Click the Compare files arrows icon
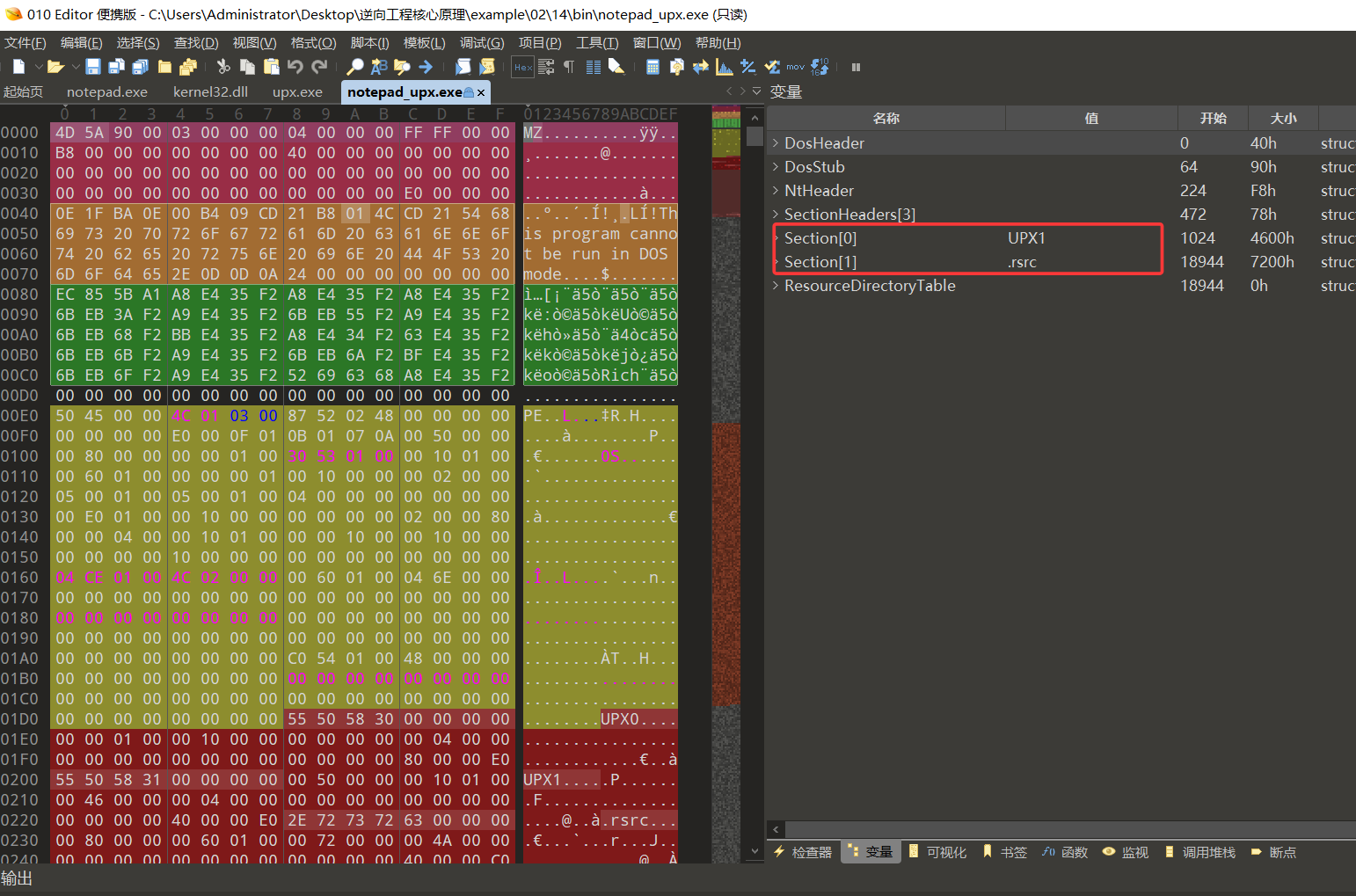This screenshot has height=896, width=1356. pyautogui.click(x=701, y=67)
